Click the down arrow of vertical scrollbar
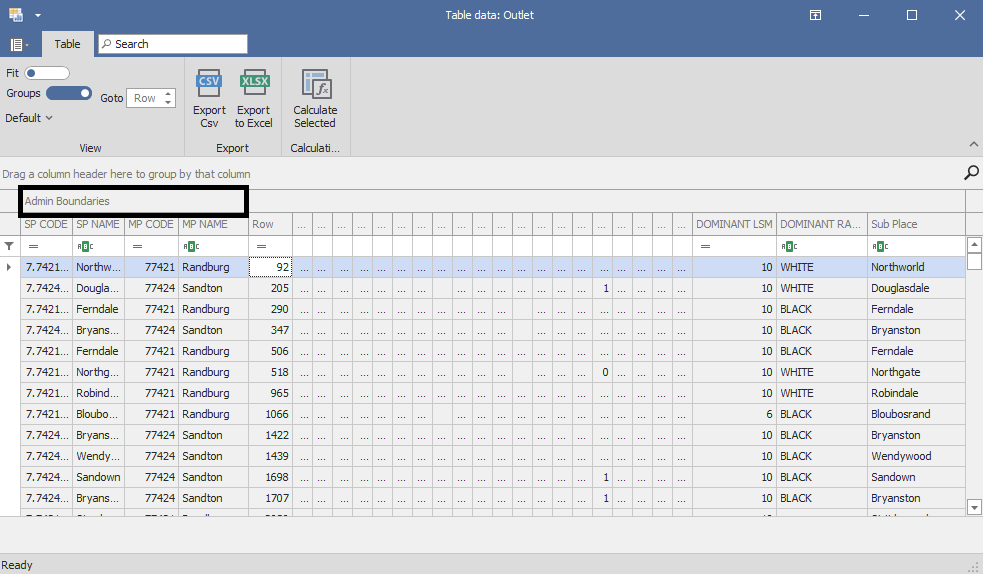 (x=975, y=508)
